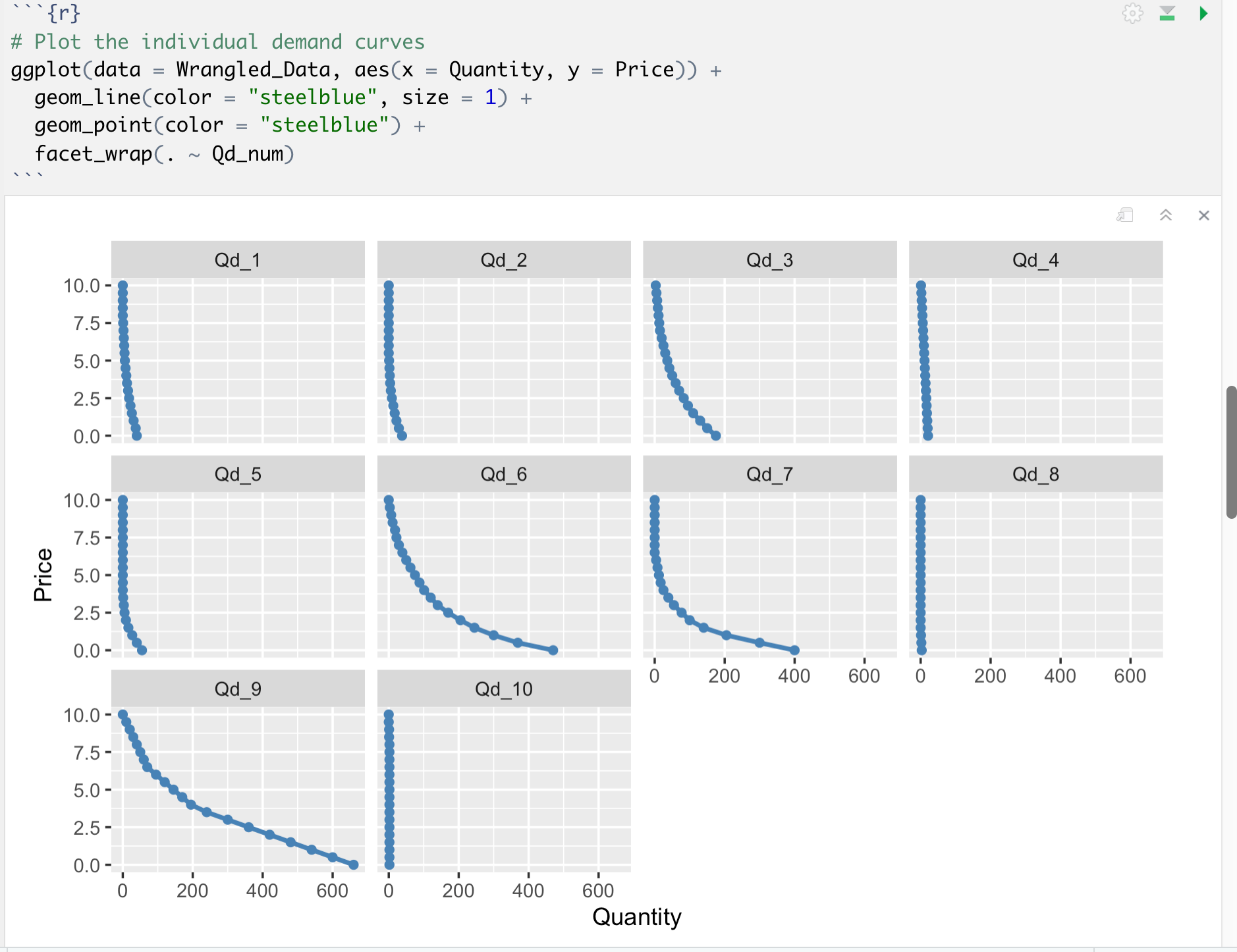Clear the chunk output
Image resolution: width=1237 pixels, height=952 pixels.
(x=1204, y=215)
